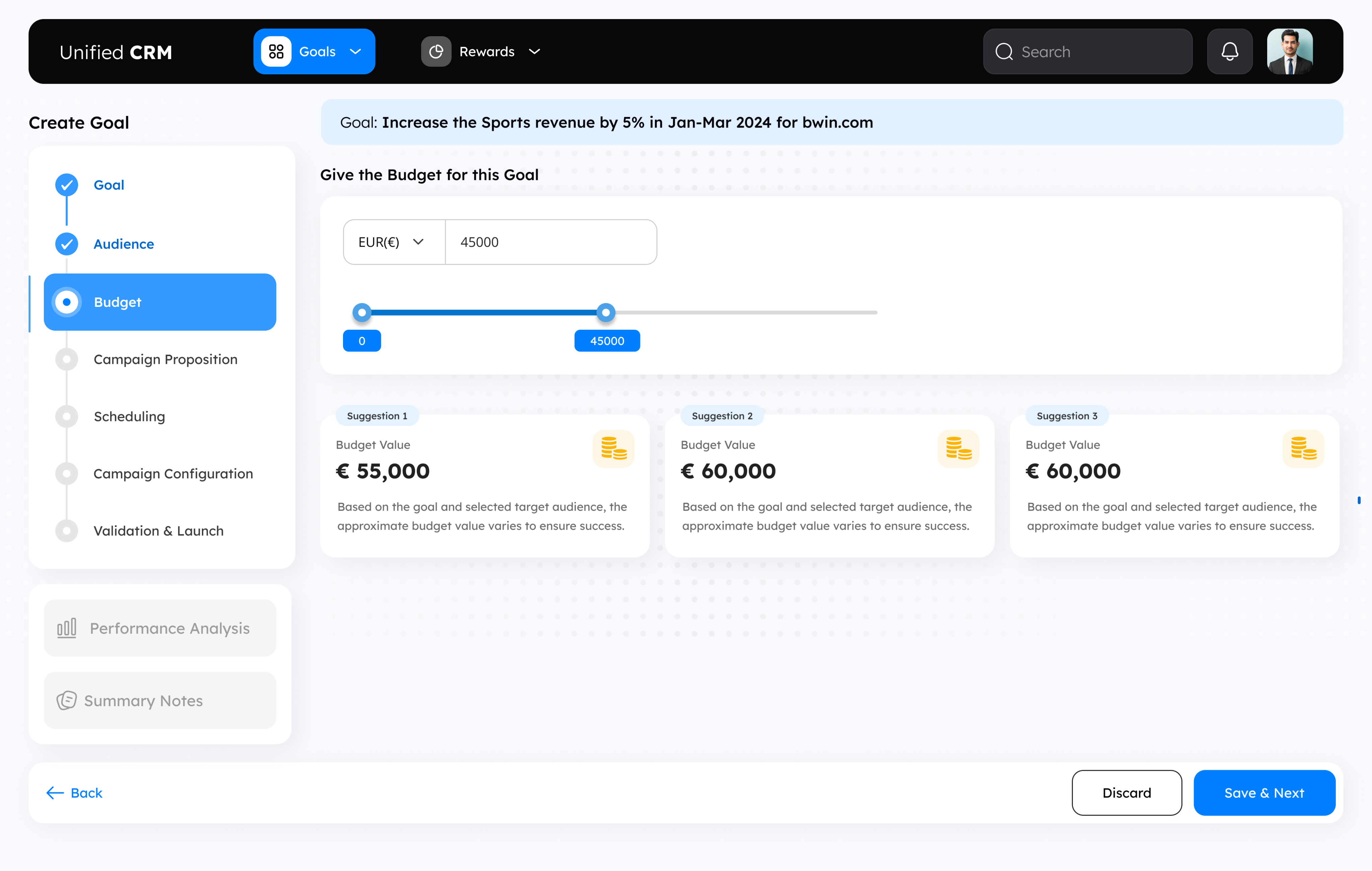Go to the Scheduling step
Viewport: 1372px width, 871px height.
[129, 416]
